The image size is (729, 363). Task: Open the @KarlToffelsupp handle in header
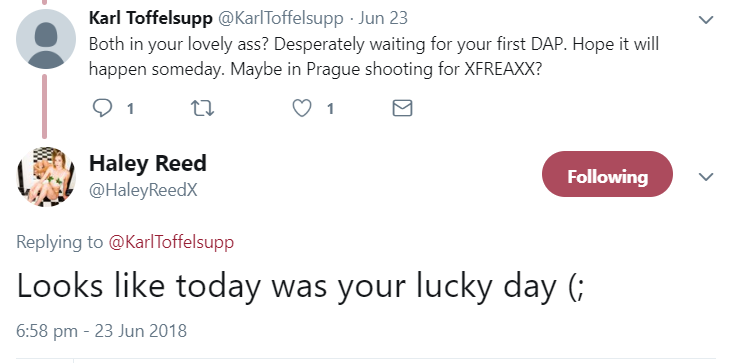click(x=280, y=18)
